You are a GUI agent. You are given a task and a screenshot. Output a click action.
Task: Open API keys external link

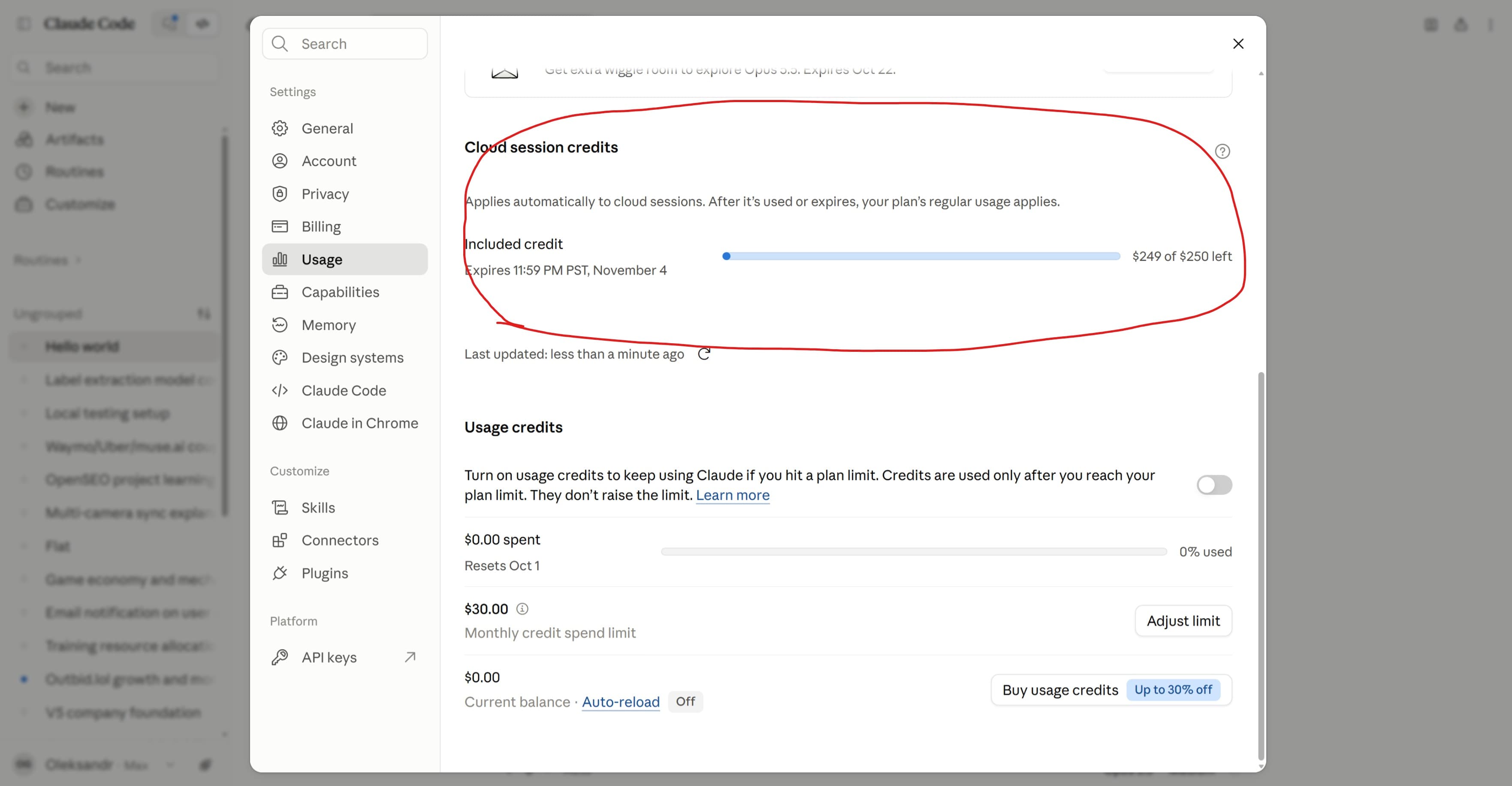pos(344,657)
